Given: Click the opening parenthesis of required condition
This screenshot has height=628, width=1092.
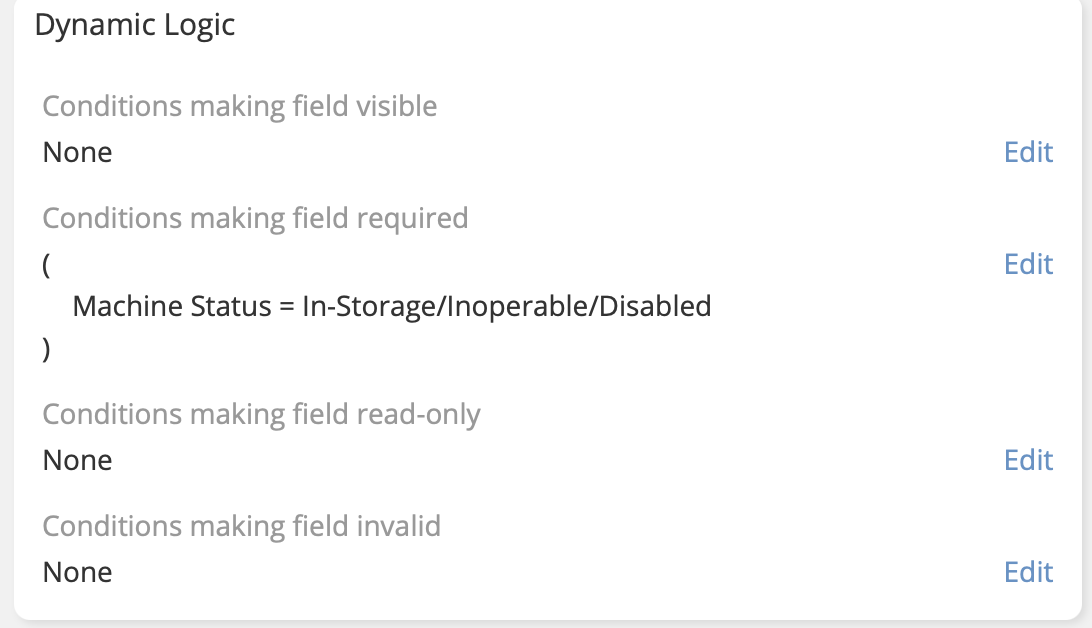Looking at the screenshot, I should coord(47,265).
